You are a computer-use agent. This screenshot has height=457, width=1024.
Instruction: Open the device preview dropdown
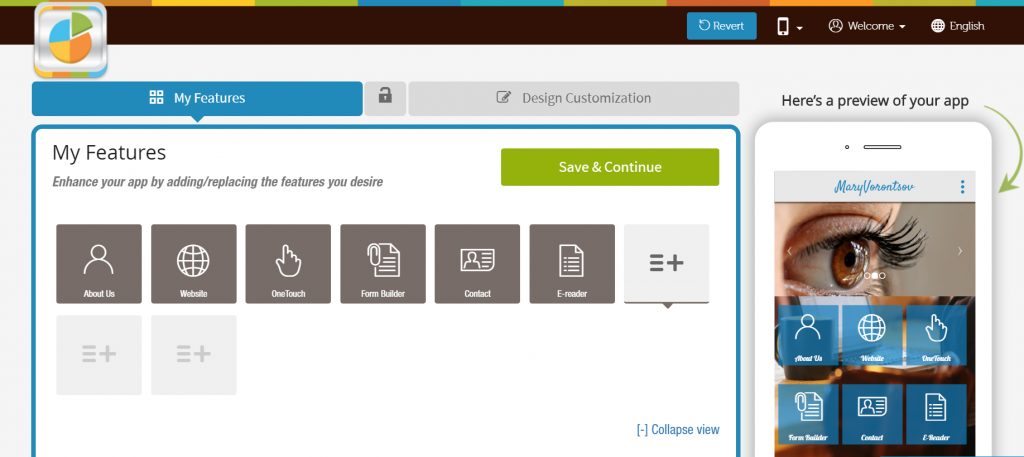(x=789, y=26)
